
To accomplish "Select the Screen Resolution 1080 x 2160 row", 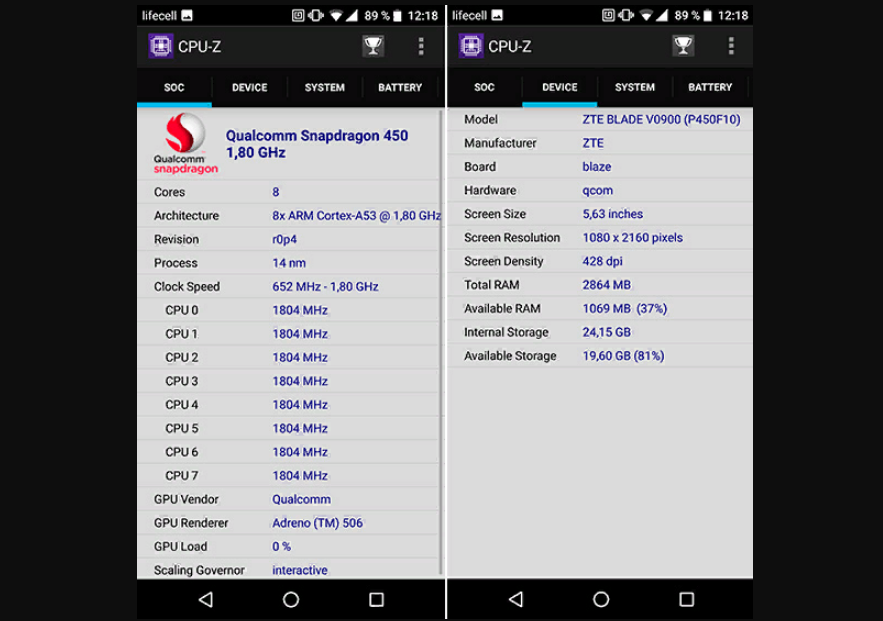I will tap(600, 238).
